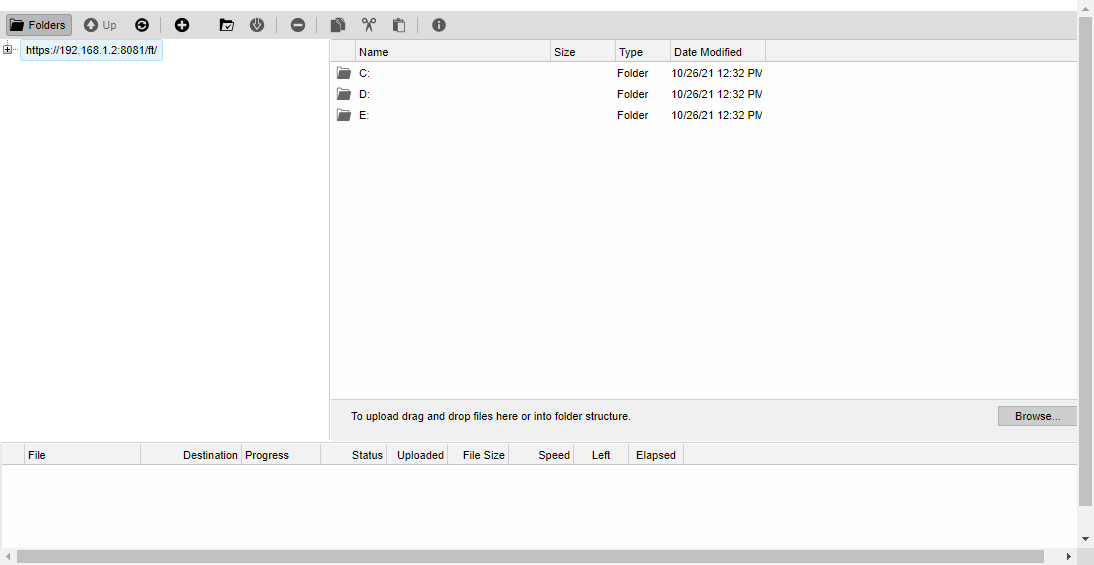
Task: Click the date modified cell for D:
Action: point(717,94)
